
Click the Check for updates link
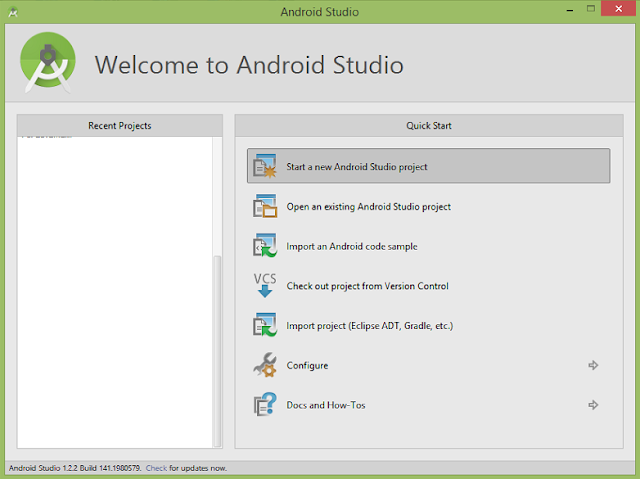pos(156,468)
